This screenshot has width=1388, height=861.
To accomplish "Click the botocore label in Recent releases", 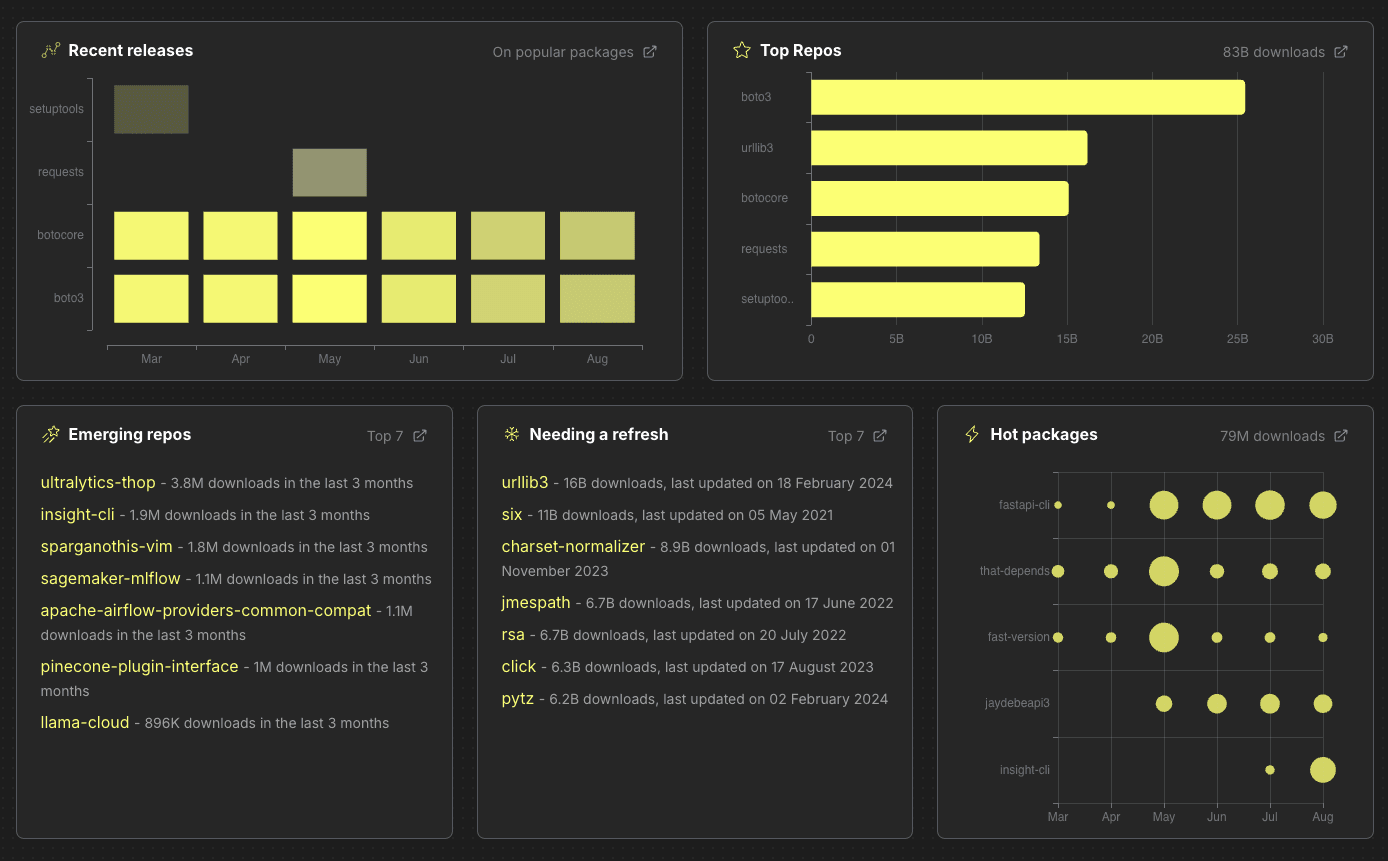I will pyautogui.click(x=61, y=235).
